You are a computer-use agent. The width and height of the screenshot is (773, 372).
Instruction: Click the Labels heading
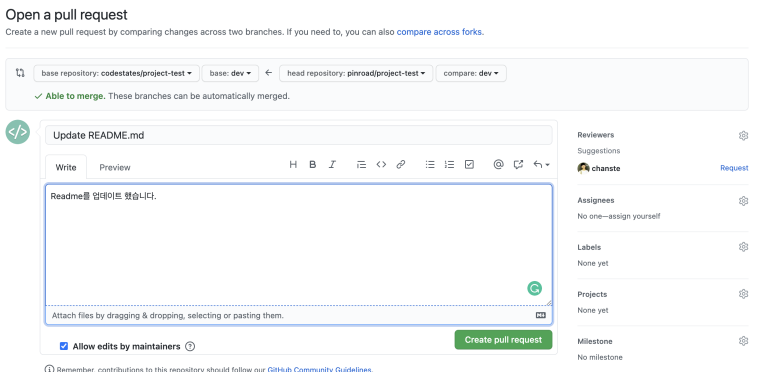pyautogui.click(x=589, y=247)
